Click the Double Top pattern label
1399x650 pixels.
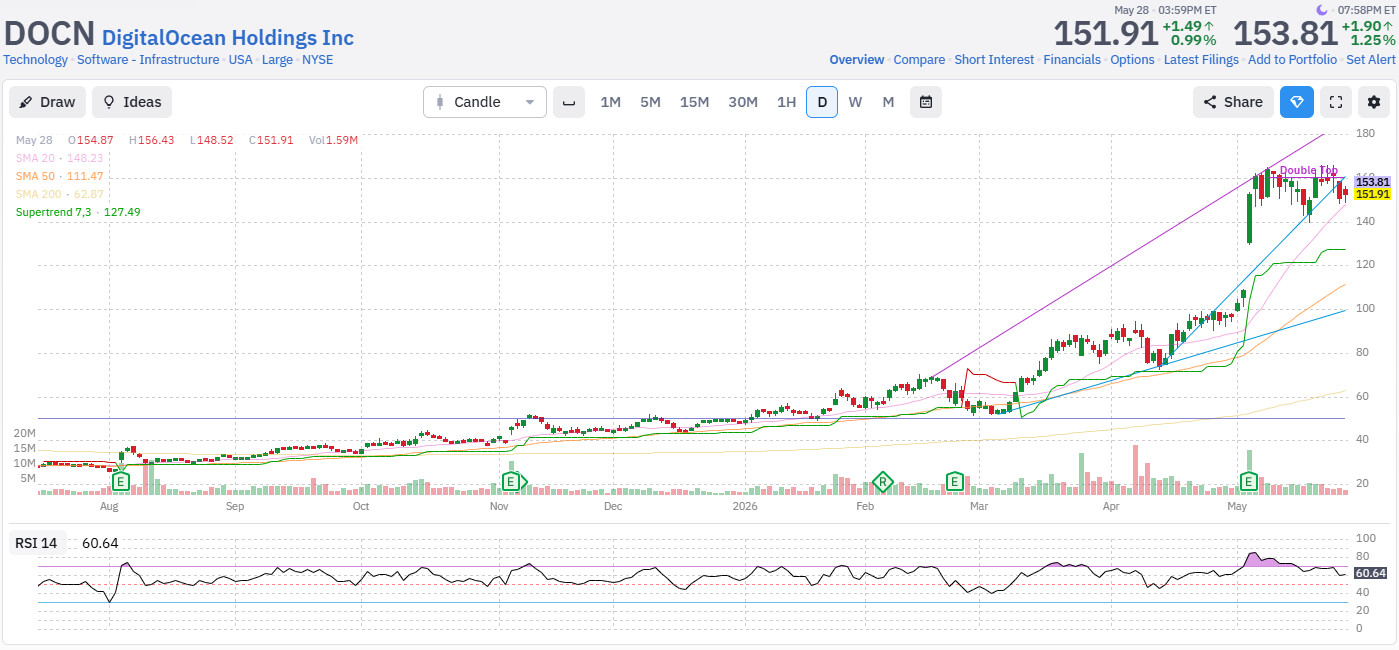point(1308,170)
